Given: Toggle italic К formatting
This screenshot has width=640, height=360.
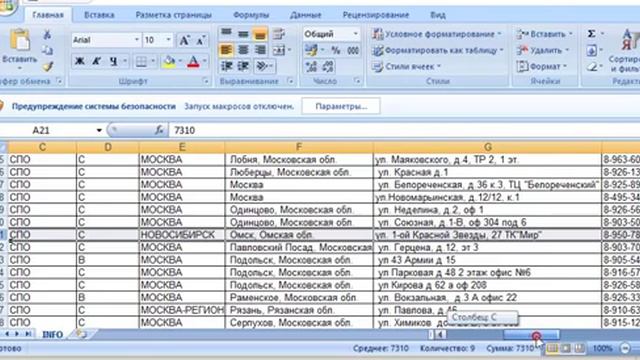Looking at the screenshot, I should (96, 62).
